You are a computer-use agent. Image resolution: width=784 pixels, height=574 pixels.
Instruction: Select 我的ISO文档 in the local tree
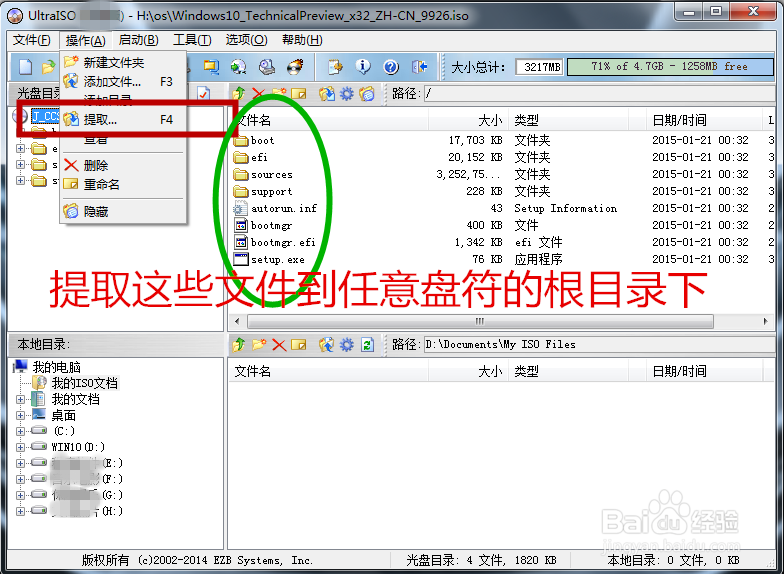[x=84, y=383]
